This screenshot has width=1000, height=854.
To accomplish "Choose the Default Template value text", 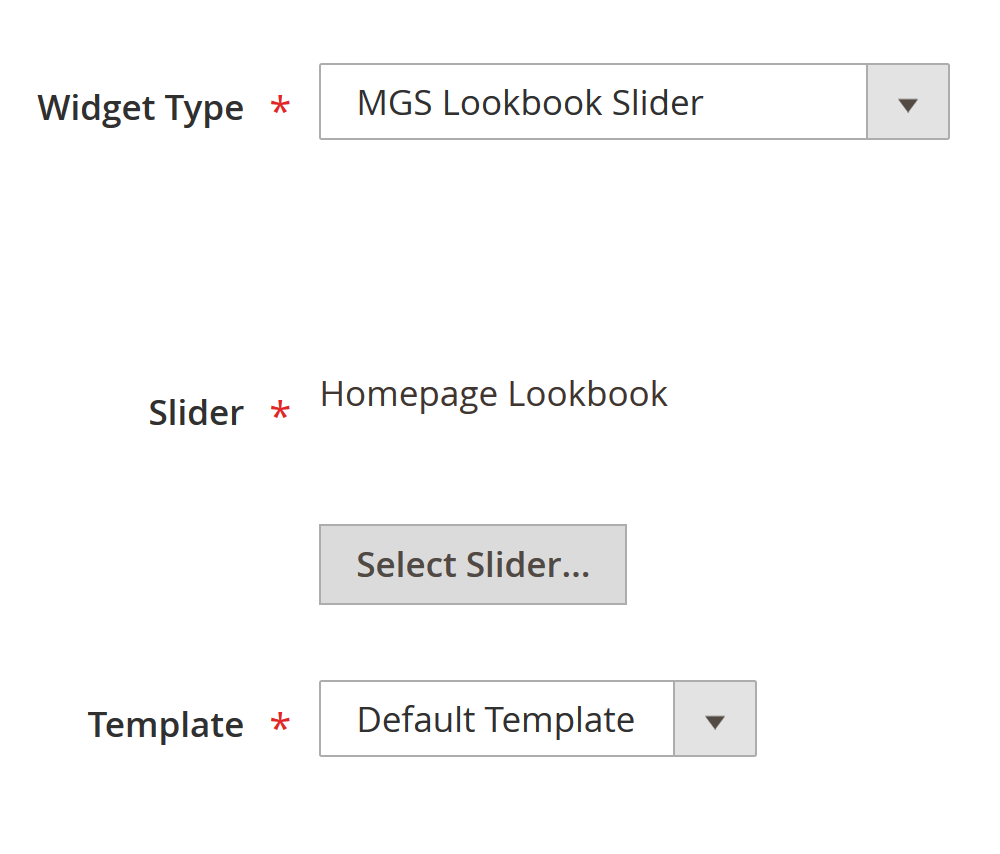I will point(495,720).
